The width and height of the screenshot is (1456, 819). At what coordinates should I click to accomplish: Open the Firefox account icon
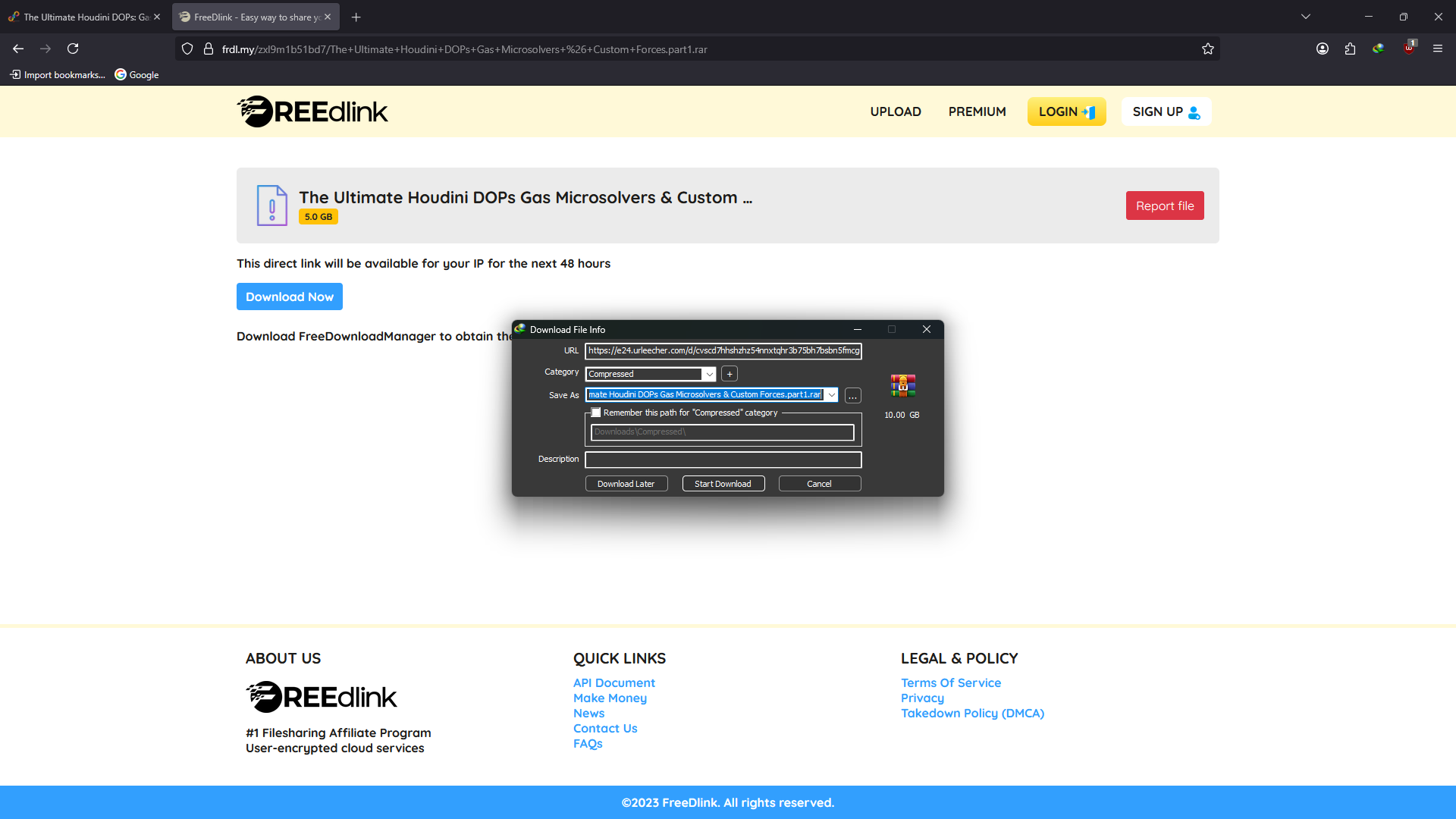[x=1323, y=49]
